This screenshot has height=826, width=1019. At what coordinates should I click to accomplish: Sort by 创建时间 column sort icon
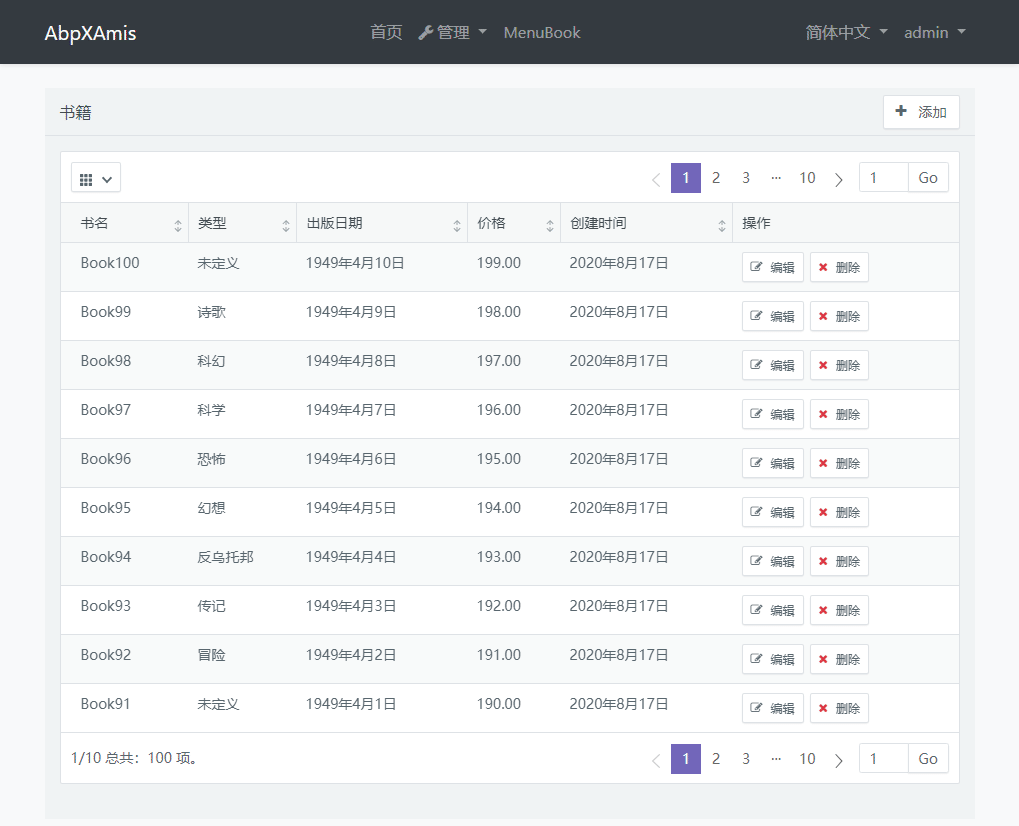coord(722,226)
